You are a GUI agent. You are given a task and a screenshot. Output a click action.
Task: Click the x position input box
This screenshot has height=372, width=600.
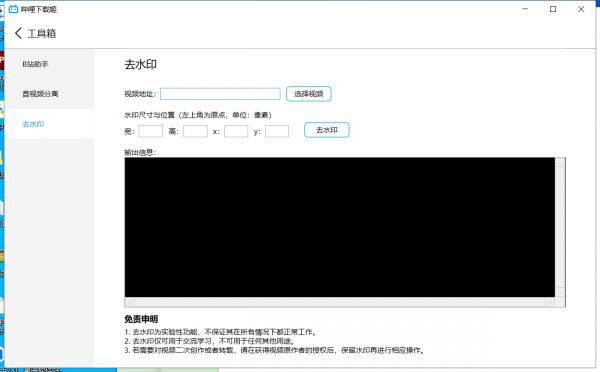(x=236, y=131)
